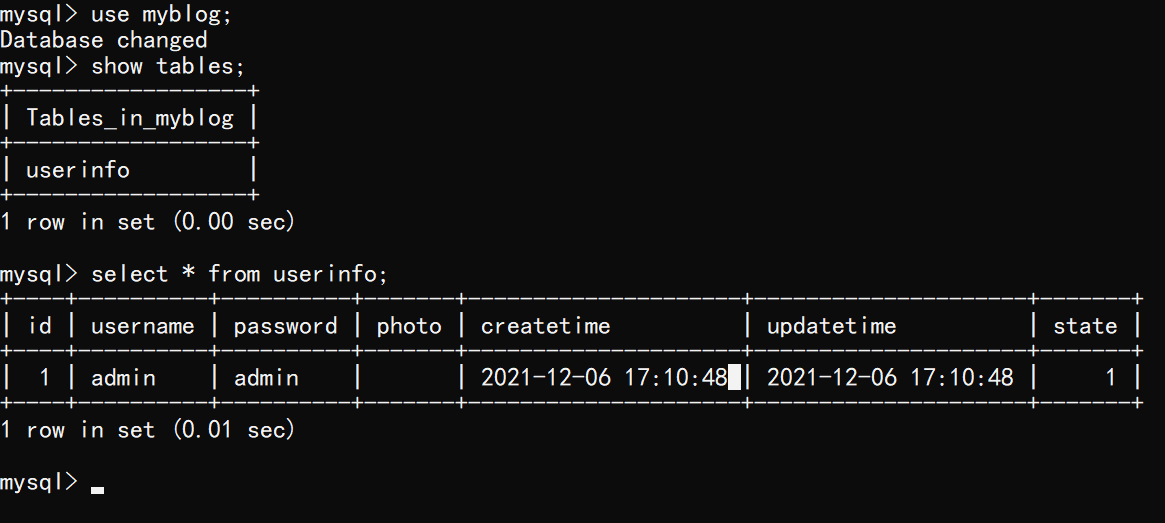Click the 'show tables;' command text
Image resolution: width=1165 pixels, height=523 pixels.
pyautogui.click(x=168, y=66)
